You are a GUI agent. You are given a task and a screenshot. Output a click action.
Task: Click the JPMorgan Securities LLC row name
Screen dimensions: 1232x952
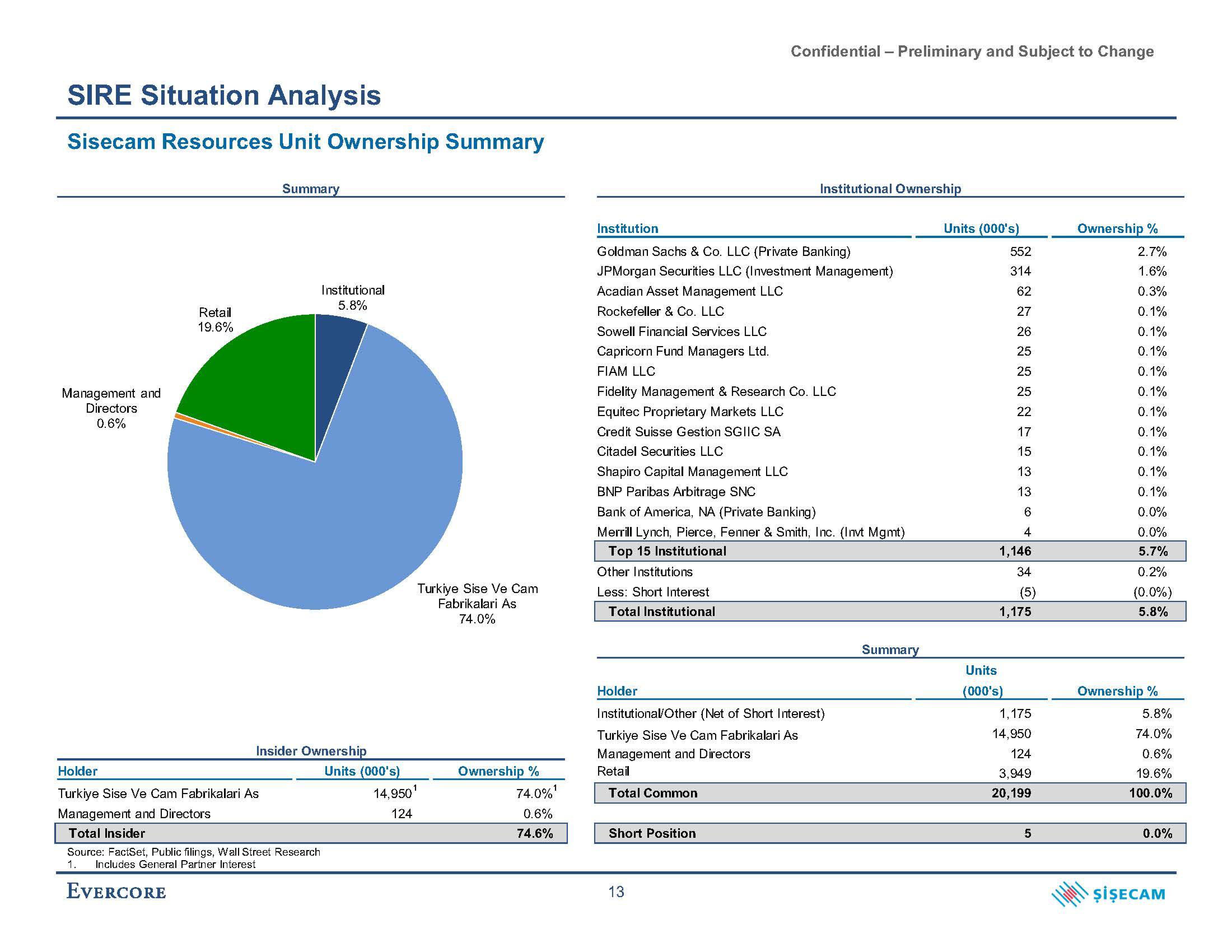pyautogui.click(x=745, y=271)
